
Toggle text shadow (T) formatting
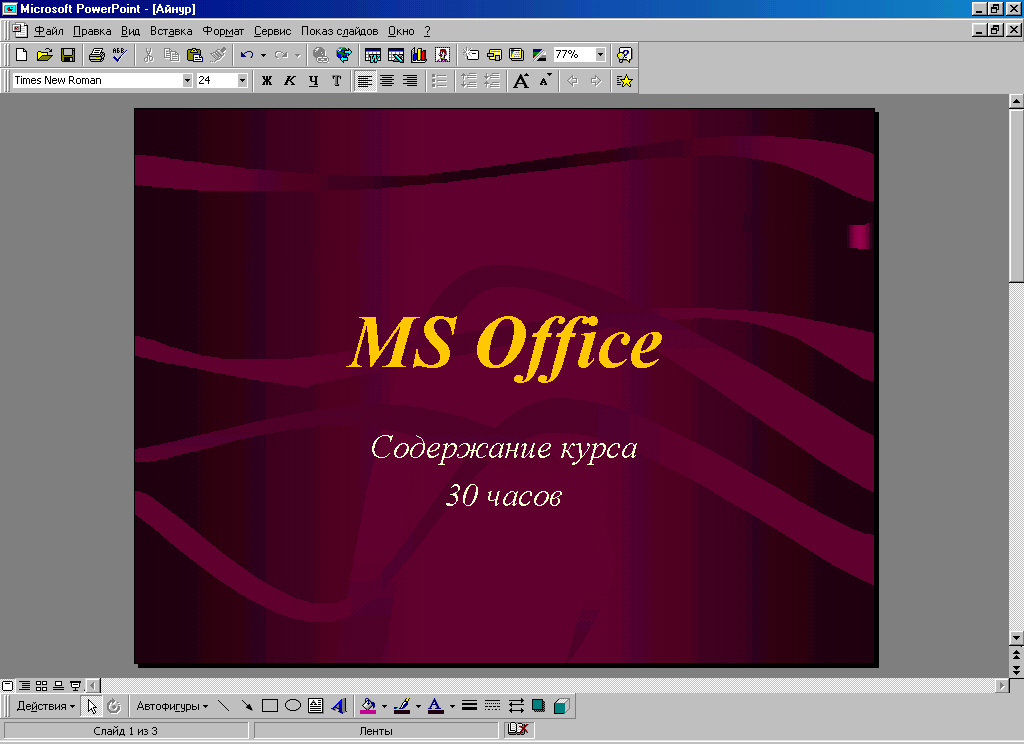(336, 80)
